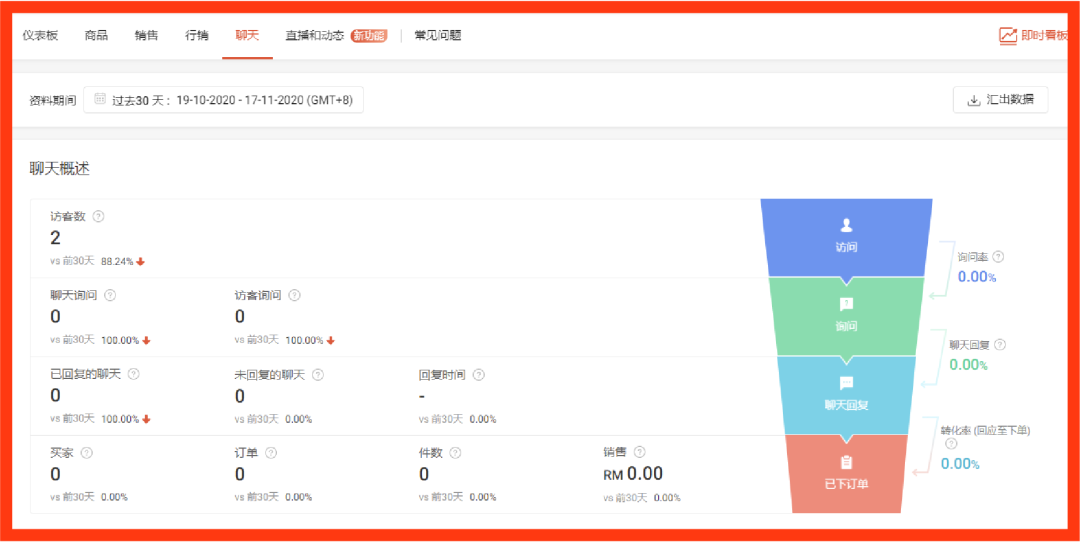
Task: Open the 资料期间 date range picker
Action: (223, 100)
